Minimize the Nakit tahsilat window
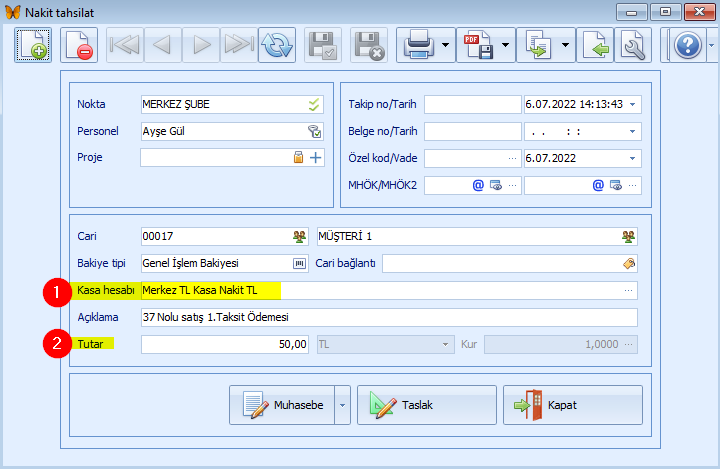Screen dimensions: 720x469 tap(631, 12)
